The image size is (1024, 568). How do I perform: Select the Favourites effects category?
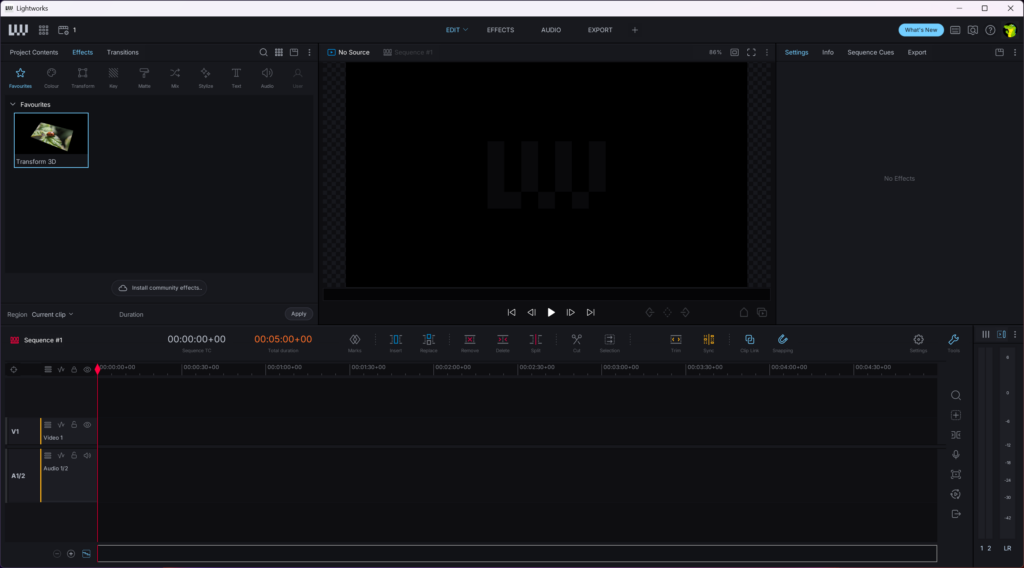pyautogui.click(x=20, y=77)
